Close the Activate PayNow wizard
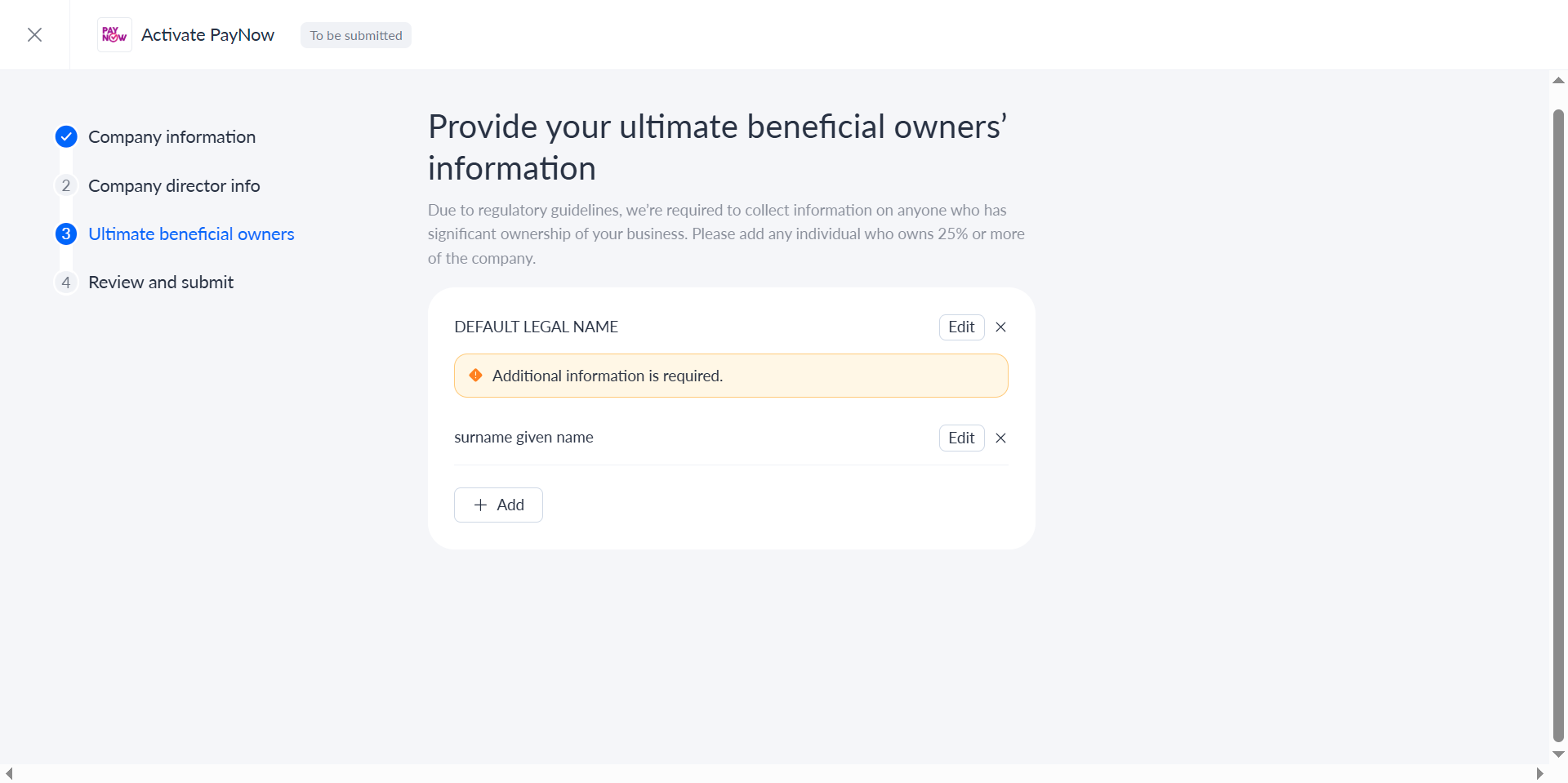 [34, 34]
